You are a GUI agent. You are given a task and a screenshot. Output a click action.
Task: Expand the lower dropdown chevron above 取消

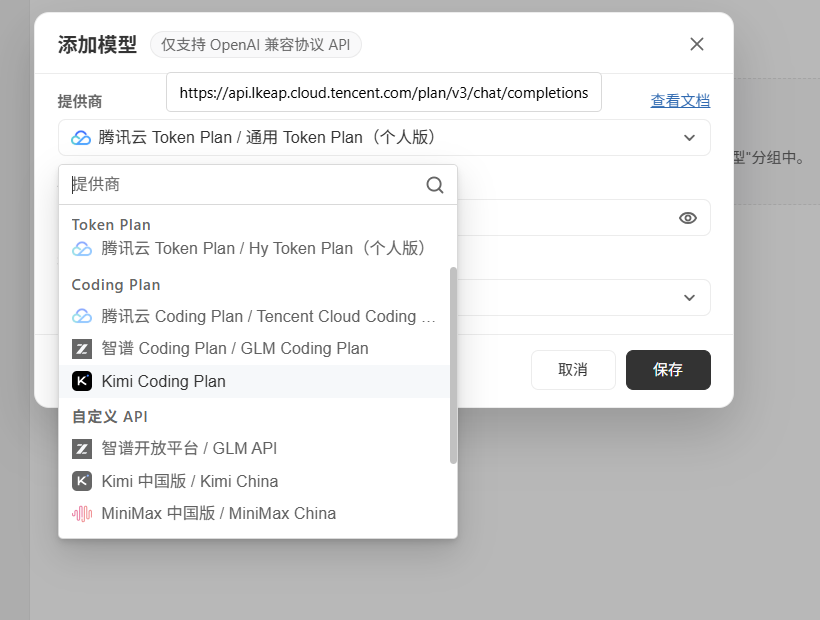click(689, 298)
